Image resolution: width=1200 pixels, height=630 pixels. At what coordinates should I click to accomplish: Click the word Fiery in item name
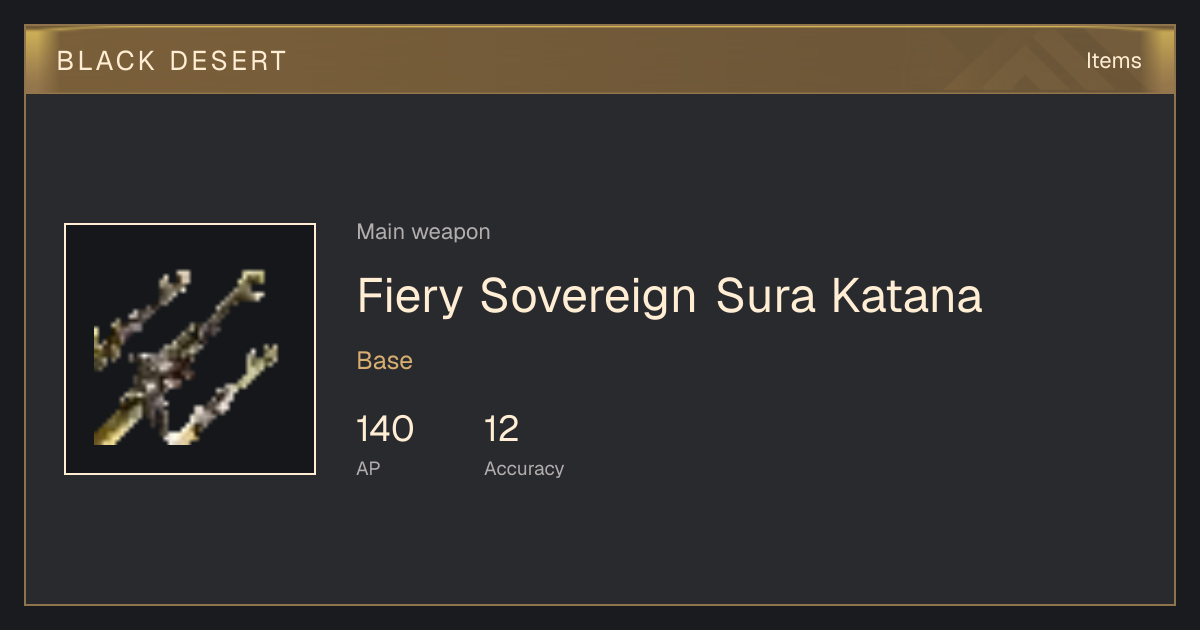click(x=409, y=296)
